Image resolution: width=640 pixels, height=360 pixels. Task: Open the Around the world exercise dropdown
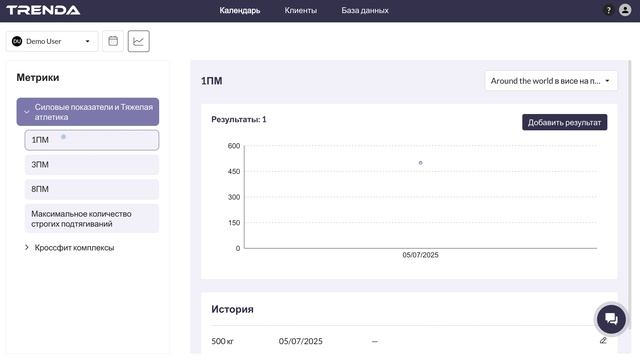coord(551,81)
